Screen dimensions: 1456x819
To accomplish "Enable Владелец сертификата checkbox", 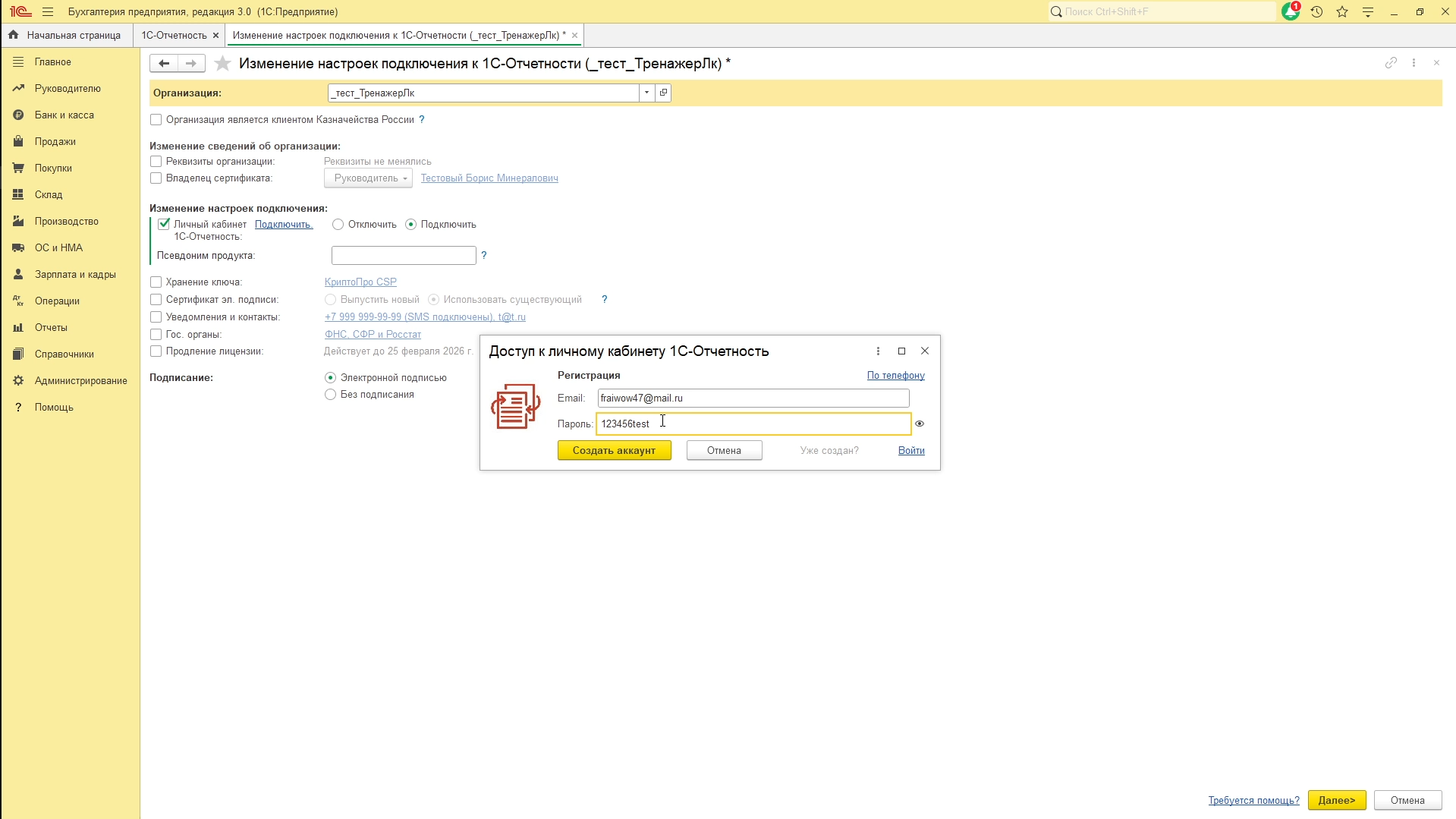I will (156, 178).
